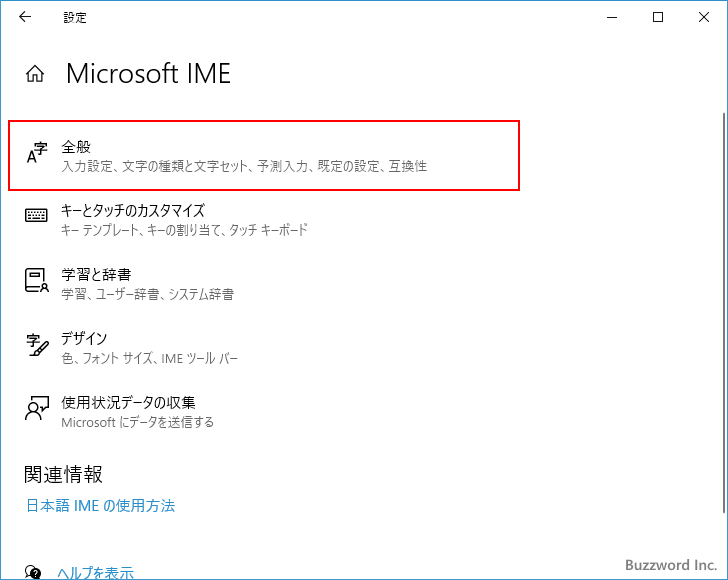Screen dimensions: 728x580
Task: Click the 関連情報 heading
Action: point(63,475)
